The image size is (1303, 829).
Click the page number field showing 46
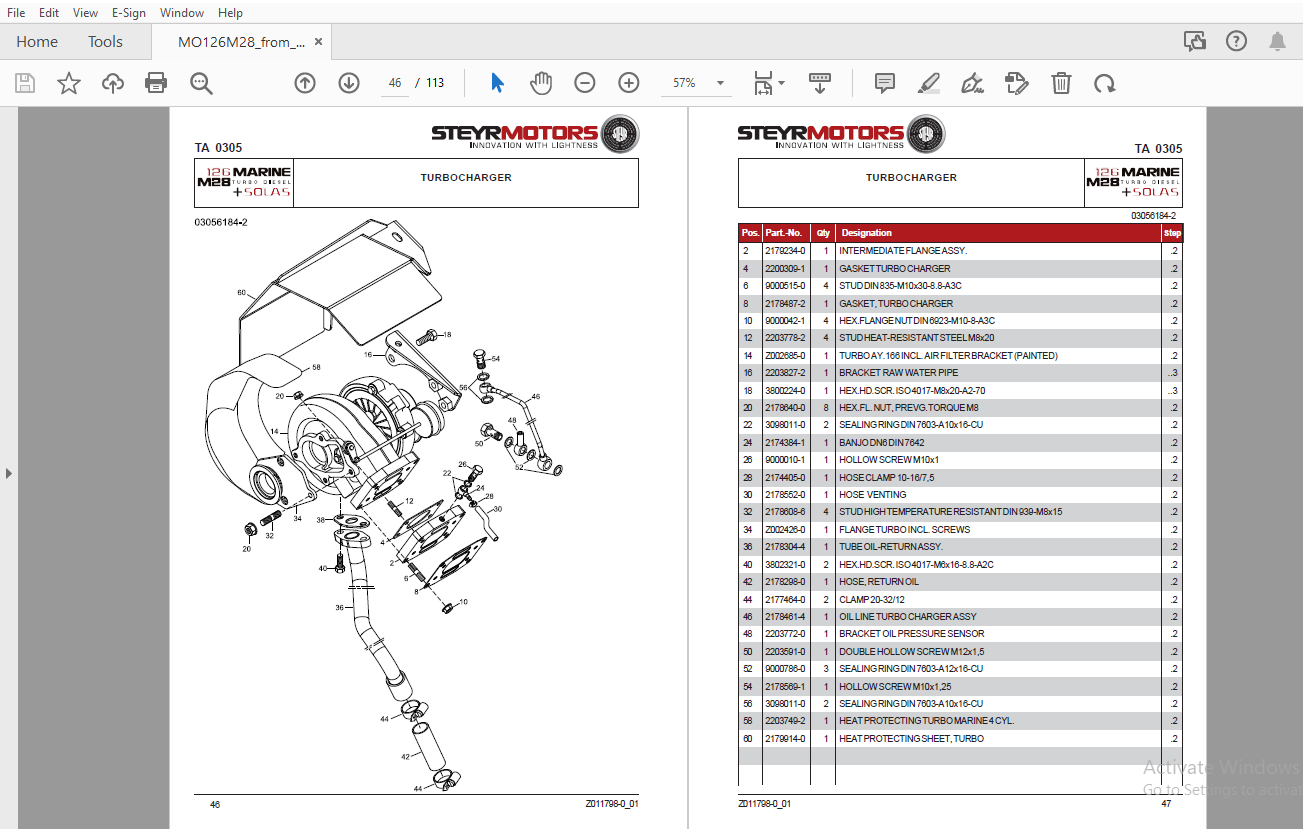(395, 83)
